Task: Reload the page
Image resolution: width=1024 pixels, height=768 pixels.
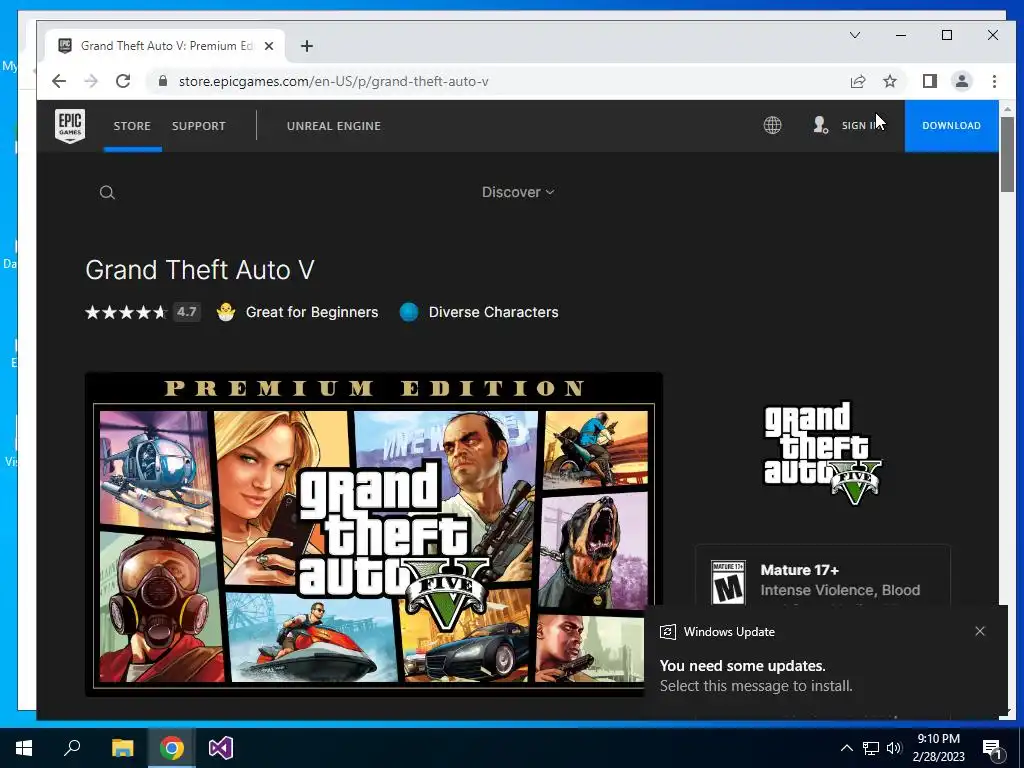Action: point(123,81)
